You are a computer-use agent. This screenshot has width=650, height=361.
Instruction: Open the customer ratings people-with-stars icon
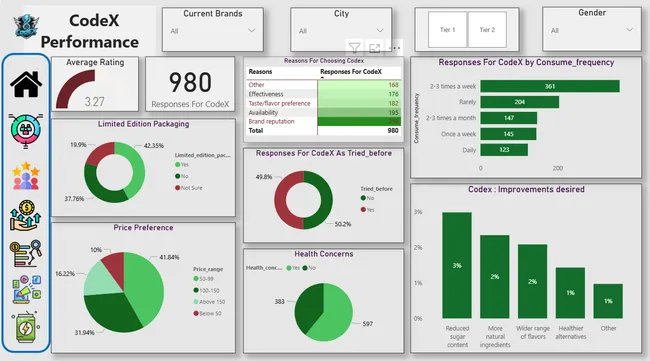pyautogui.click(x=26, y=176)
